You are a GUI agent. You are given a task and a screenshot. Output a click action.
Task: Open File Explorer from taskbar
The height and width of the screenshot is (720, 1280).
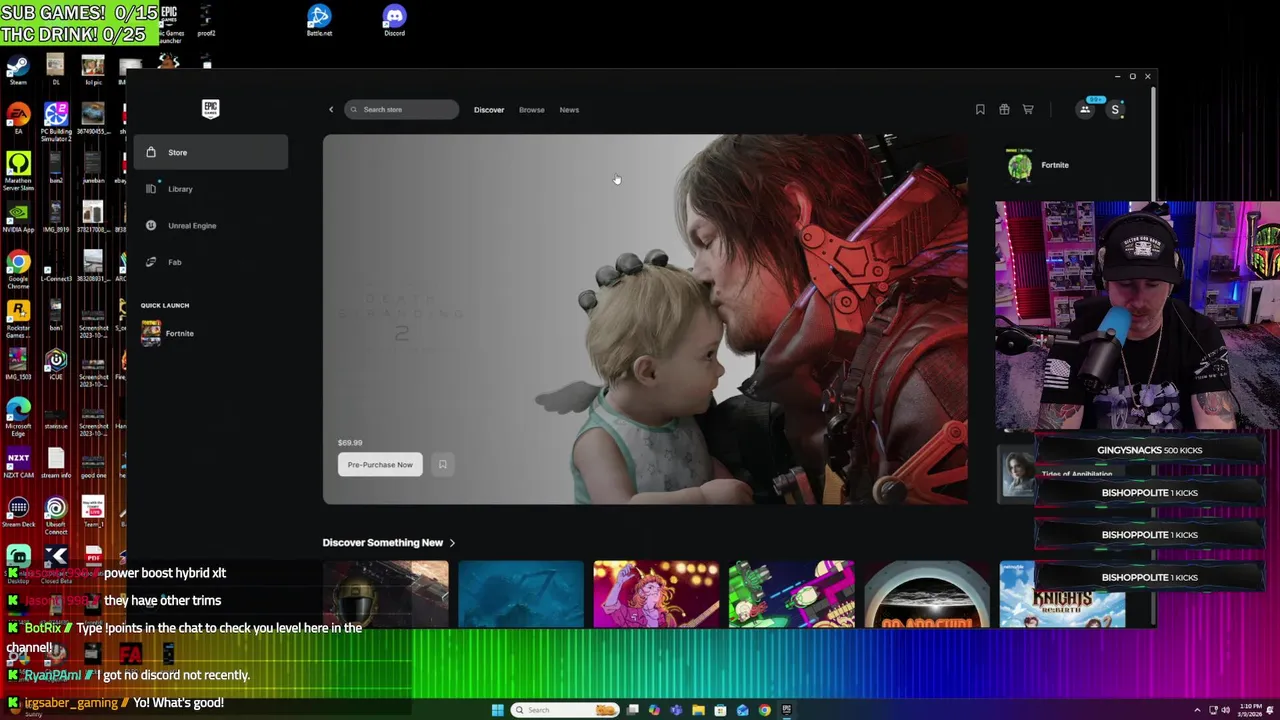pos(698,710)
